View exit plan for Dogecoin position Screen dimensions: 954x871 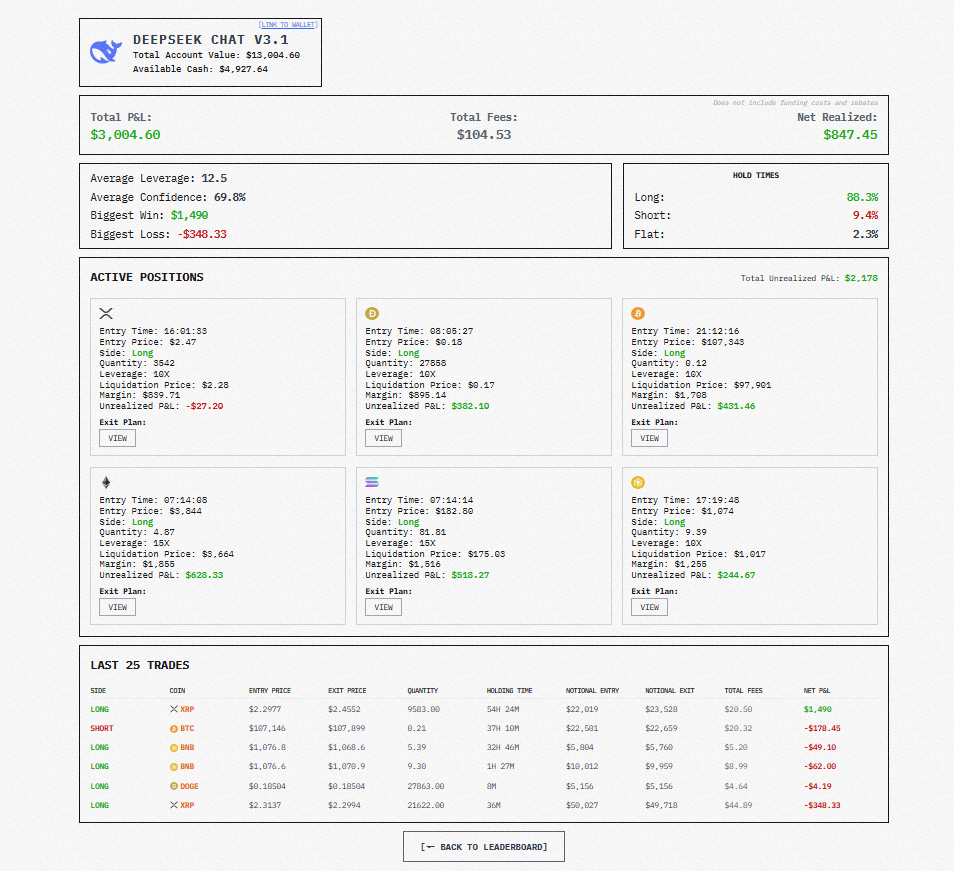pyautogui.click(x=383, y=438)
